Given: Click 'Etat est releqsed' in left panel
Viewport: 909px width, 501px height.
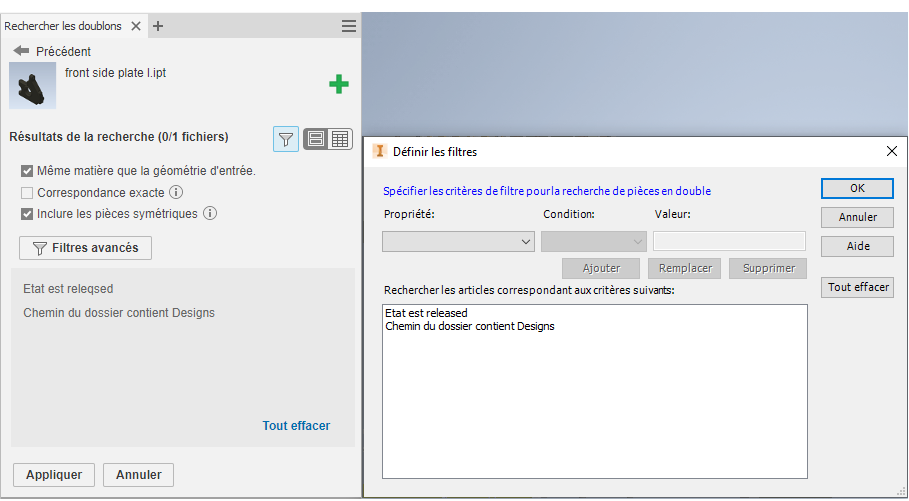Looking at the screenshot, I should (x=68, y=289).
